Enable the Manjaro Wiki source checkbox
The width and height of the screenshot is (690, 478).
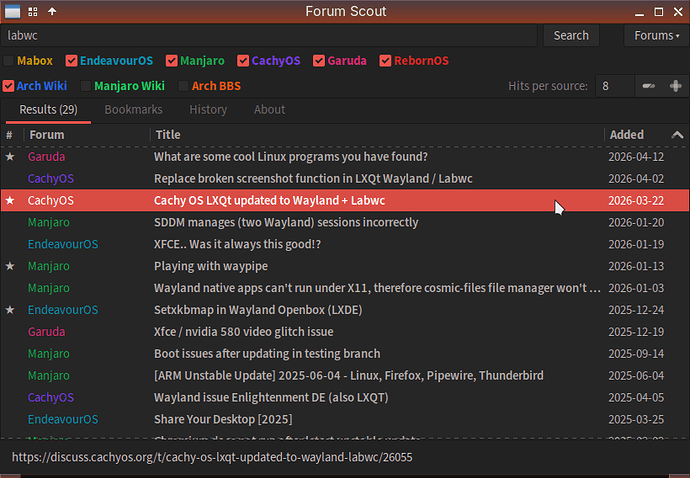tap(86, 86)
